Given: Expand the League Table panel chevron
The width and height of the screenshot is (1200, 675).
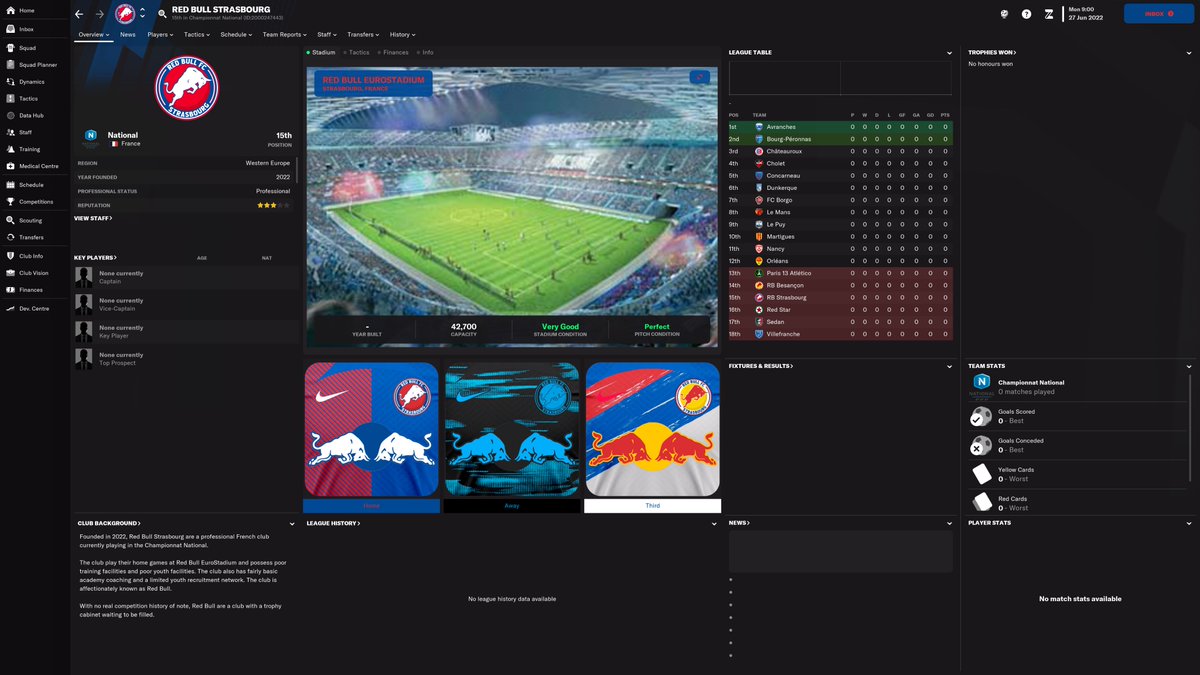Looking at the screenshot, I should (949, 53).
